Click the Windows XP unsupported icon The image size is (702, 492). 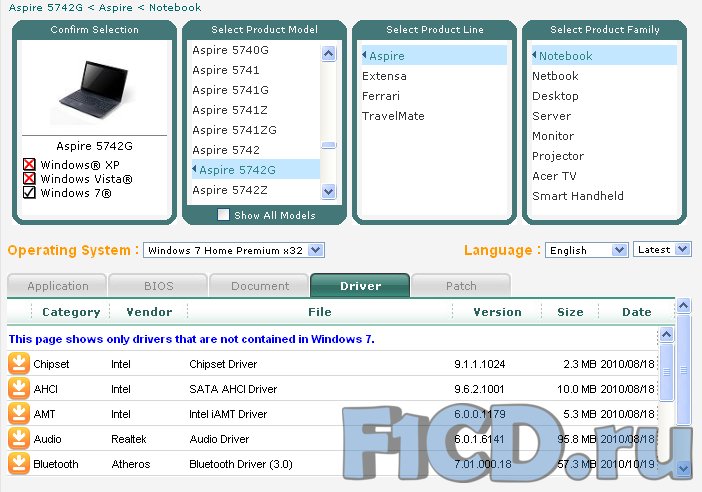(29, 164)
